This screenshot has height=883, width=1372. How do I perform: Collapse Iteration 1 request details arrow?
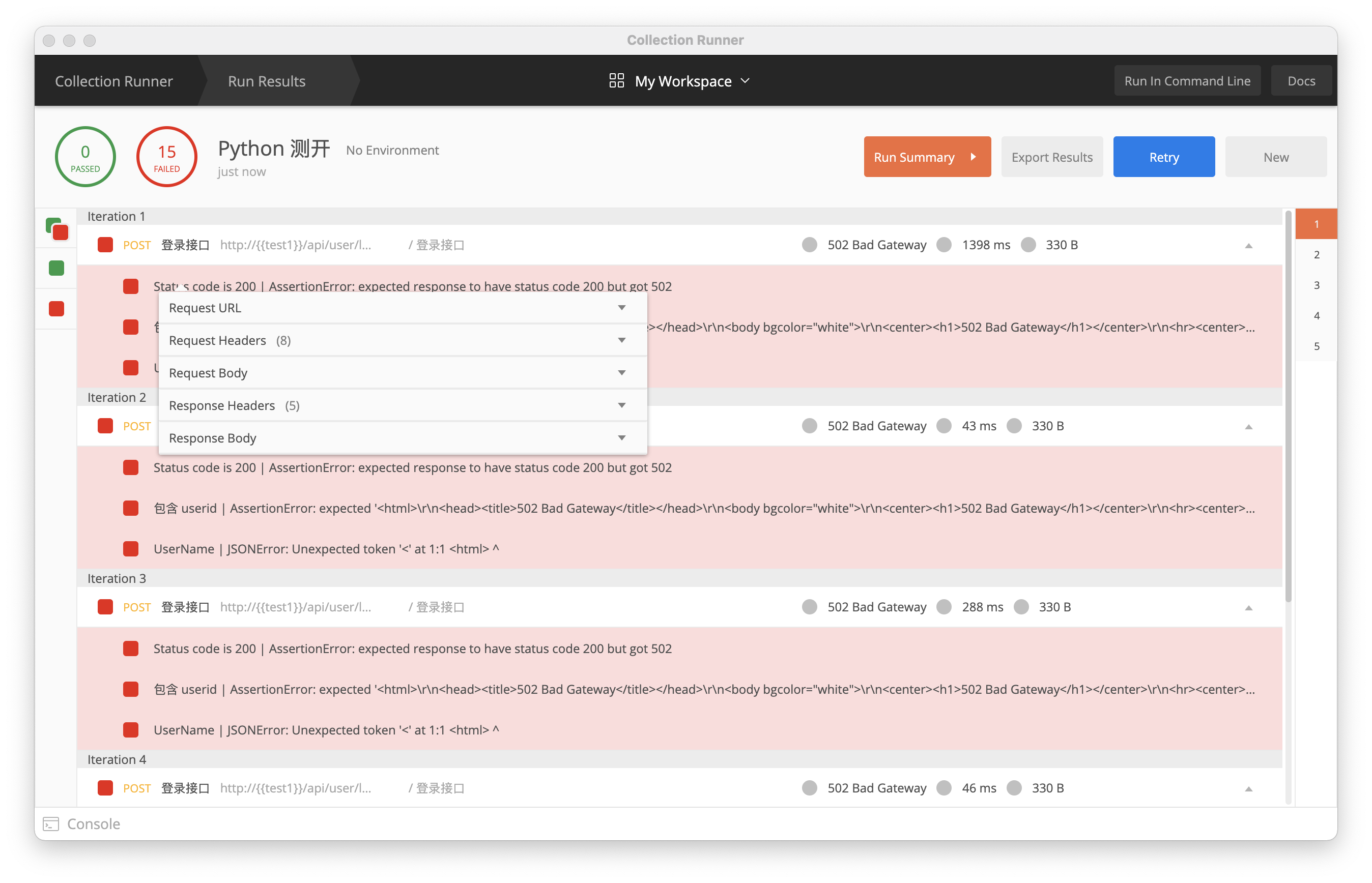point(1249,246)
